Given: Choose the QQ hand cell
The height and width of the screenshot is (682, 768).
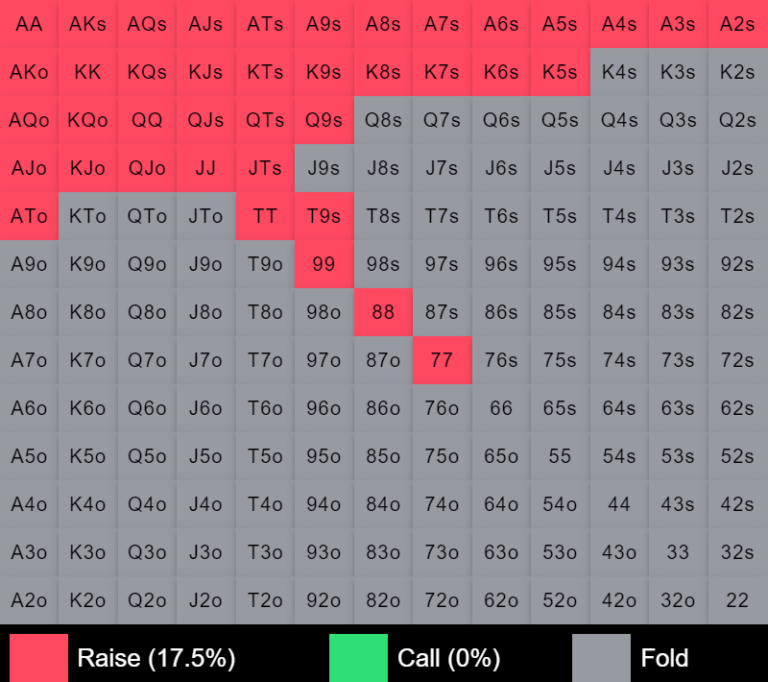Looking at the screenshot, I should pos(147,120).
